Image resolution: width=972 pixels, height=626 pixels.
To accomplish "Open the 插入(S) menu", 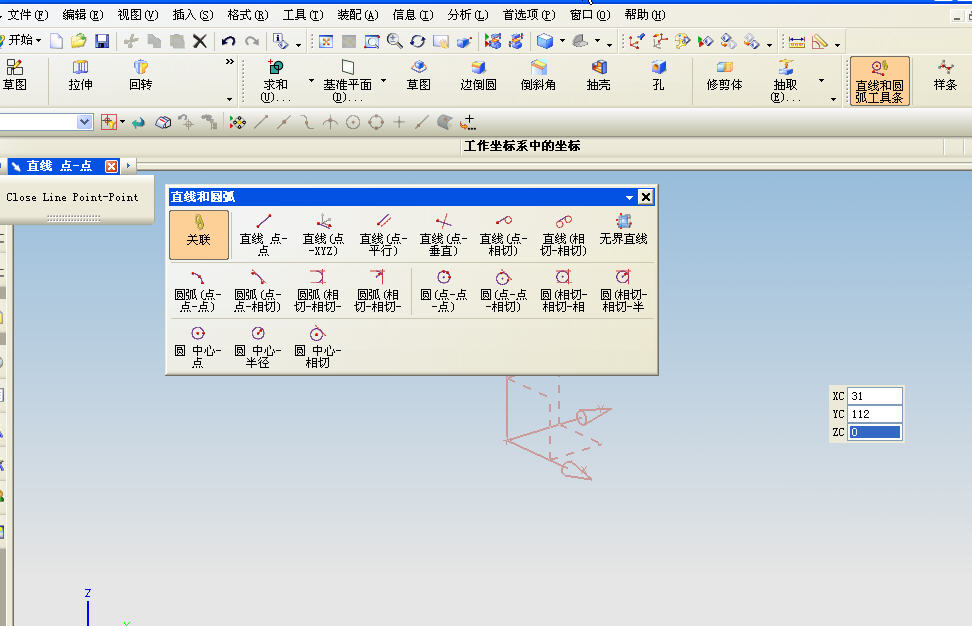I will 192,15.
